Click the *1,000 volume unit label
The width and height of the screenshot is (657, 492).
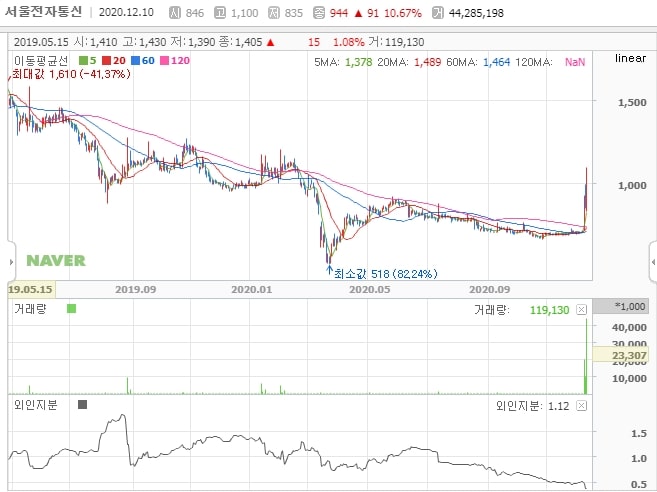pyautogui.click(x=630, y=306)
